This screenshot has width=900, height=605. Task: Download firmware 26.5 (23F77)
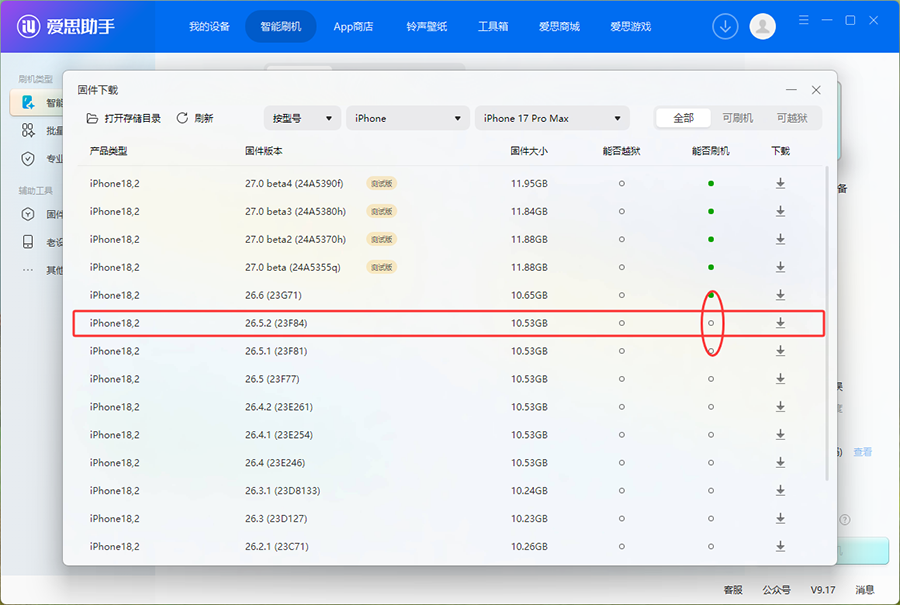(780, 379)
